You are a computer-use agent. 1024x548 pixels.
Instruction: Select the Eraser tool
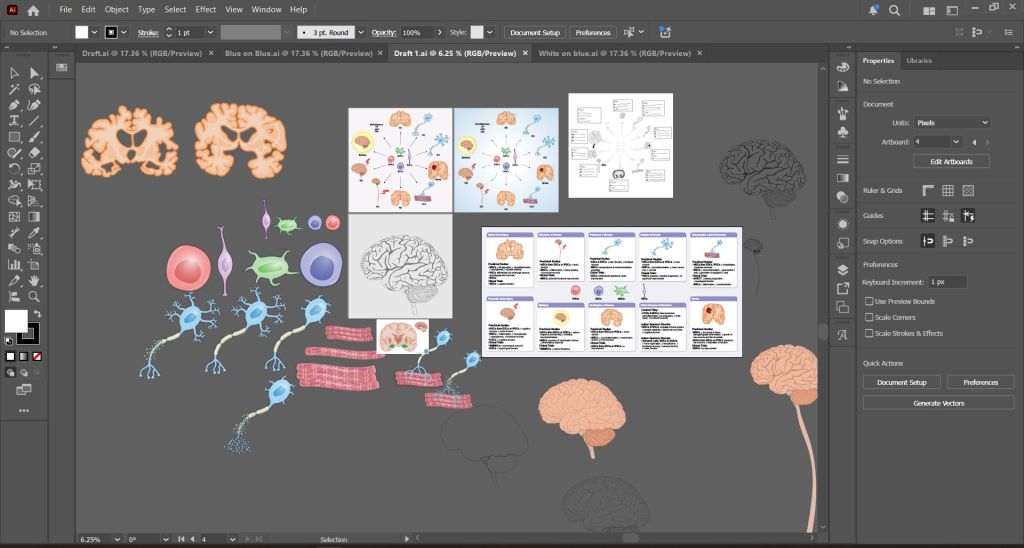click(x=35, y=153)
